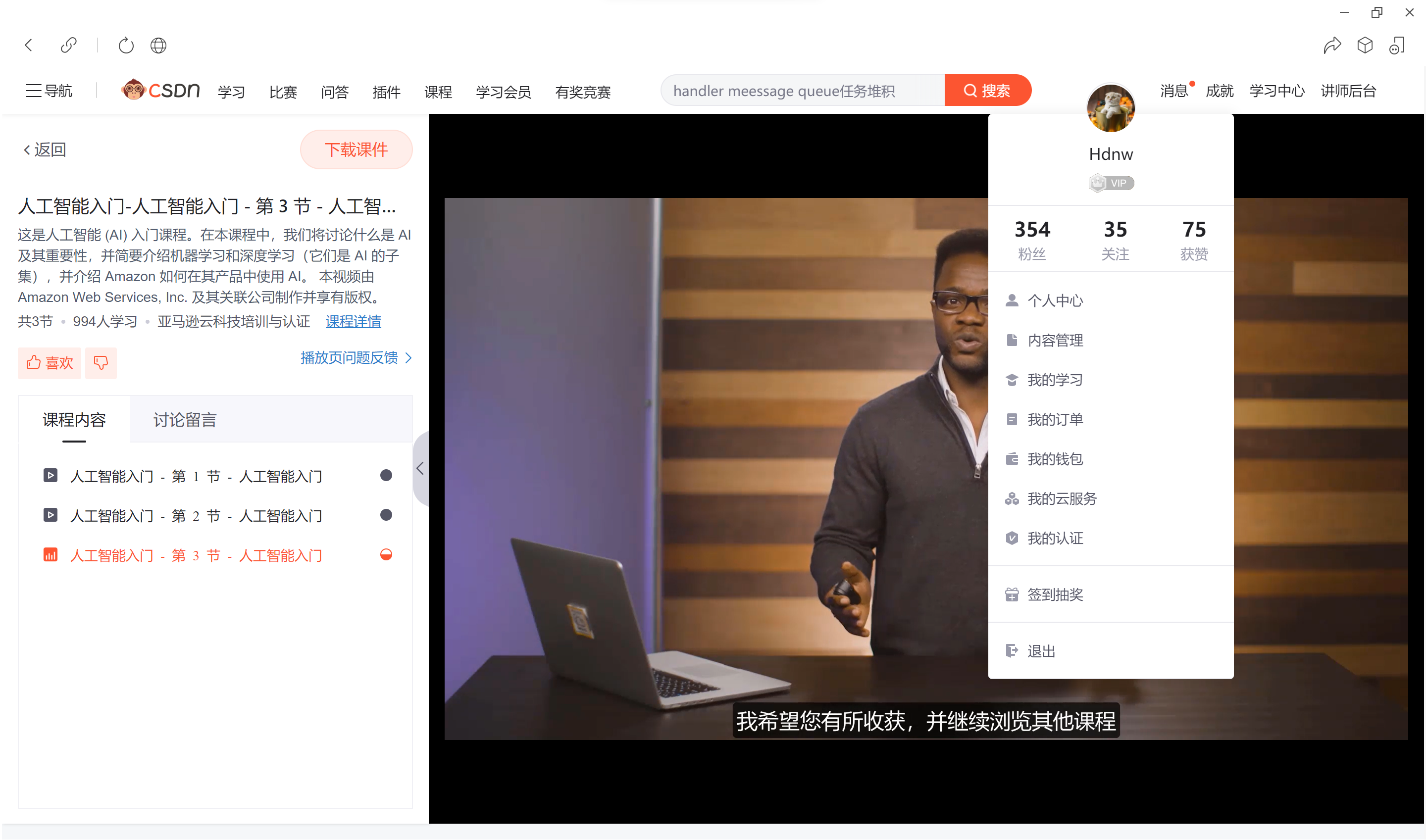The image size is (1426, 840).
Task: Click the 下载课件 download button
Action: coord(356,149)
